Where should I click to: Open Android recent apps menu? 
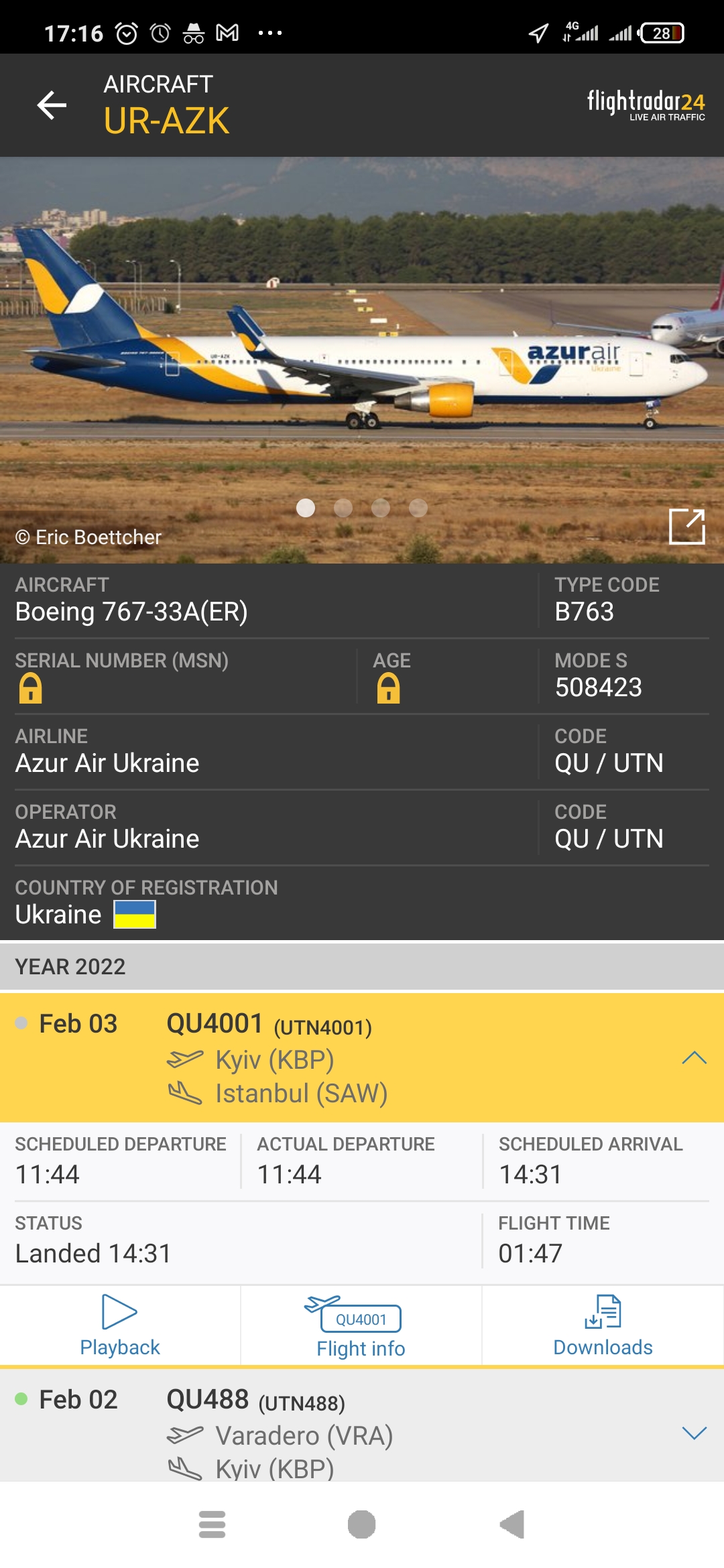tap(212, 1524)
